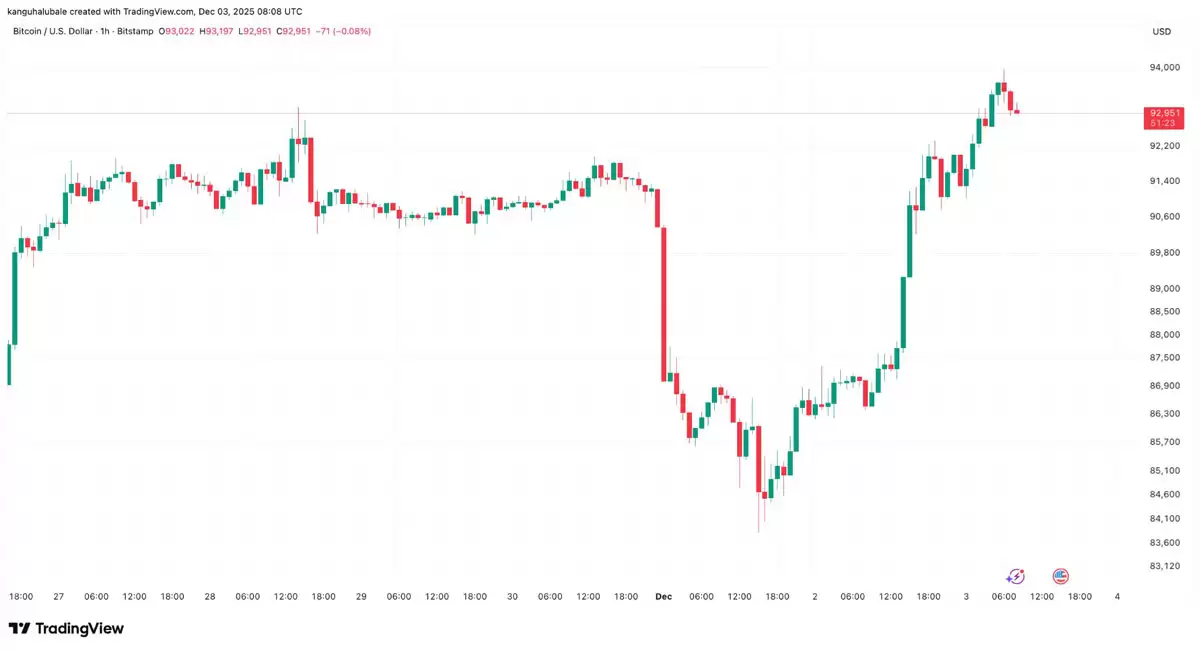
Task: Click the TradingView logo
Action: tap(66, 628)
